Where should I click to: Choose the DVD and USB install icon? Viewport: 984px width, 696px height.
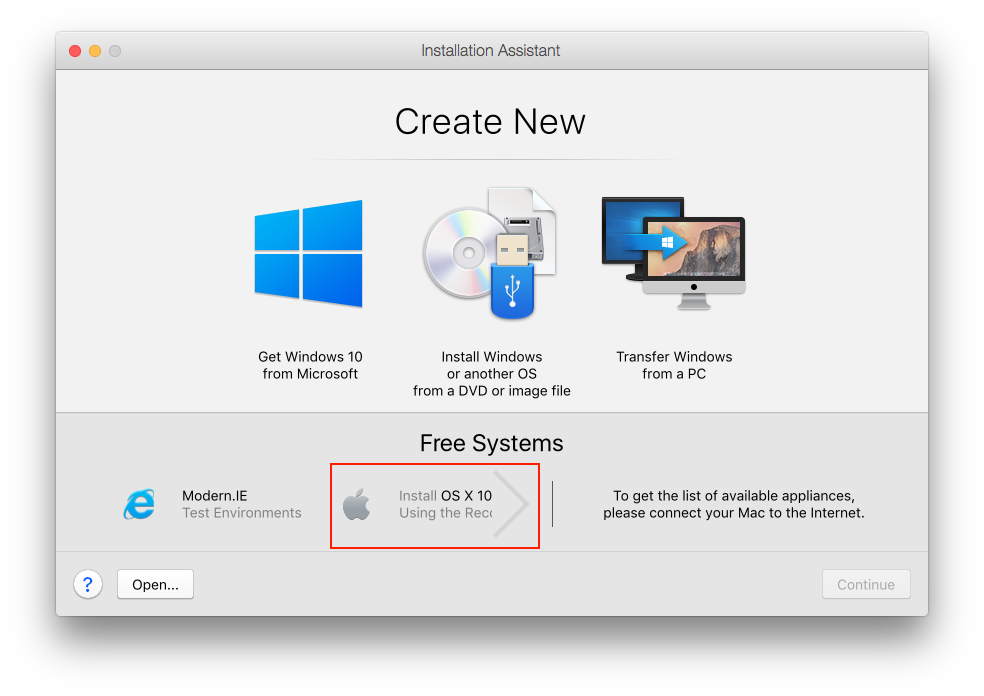[490, 253]
